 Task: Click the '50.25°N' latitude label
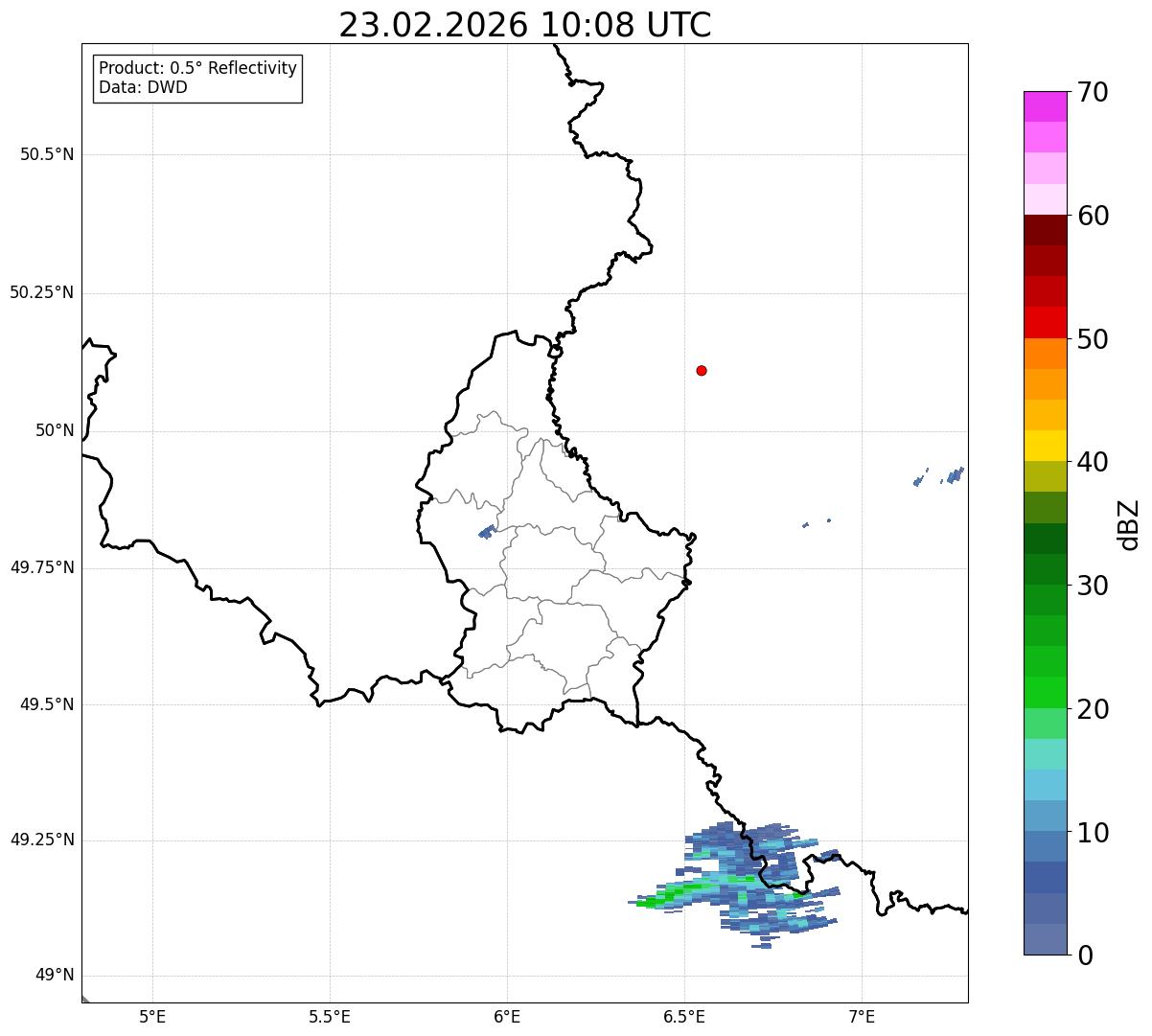coord(41,292)
